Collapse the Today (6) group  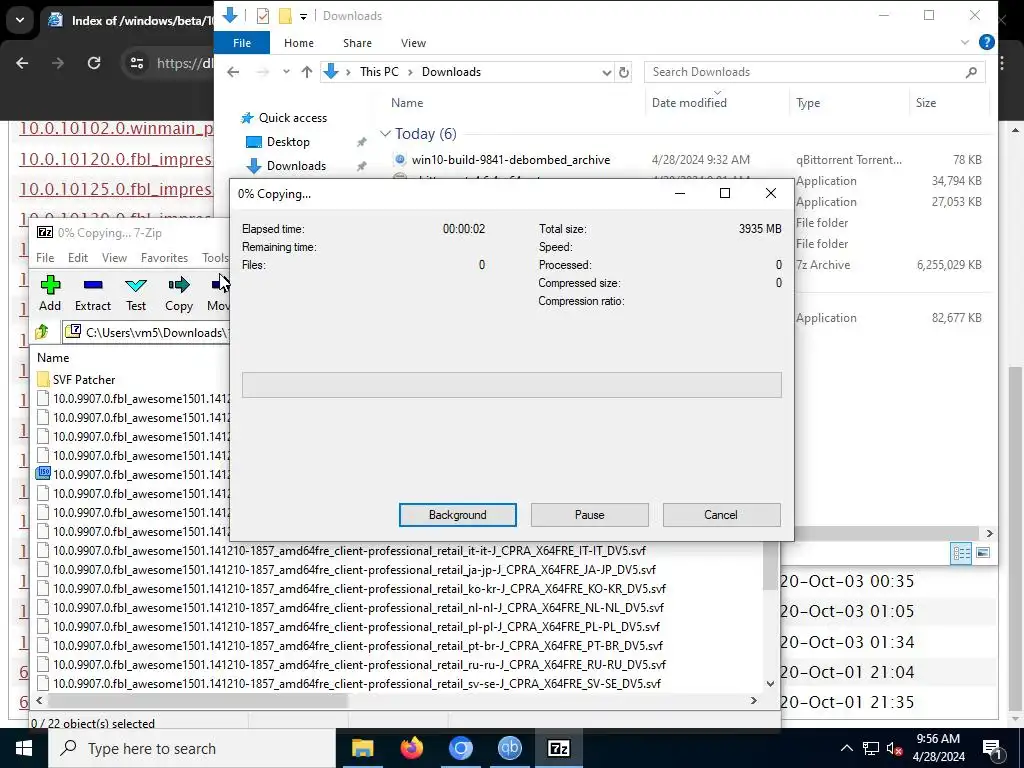(x=385, y=134)
